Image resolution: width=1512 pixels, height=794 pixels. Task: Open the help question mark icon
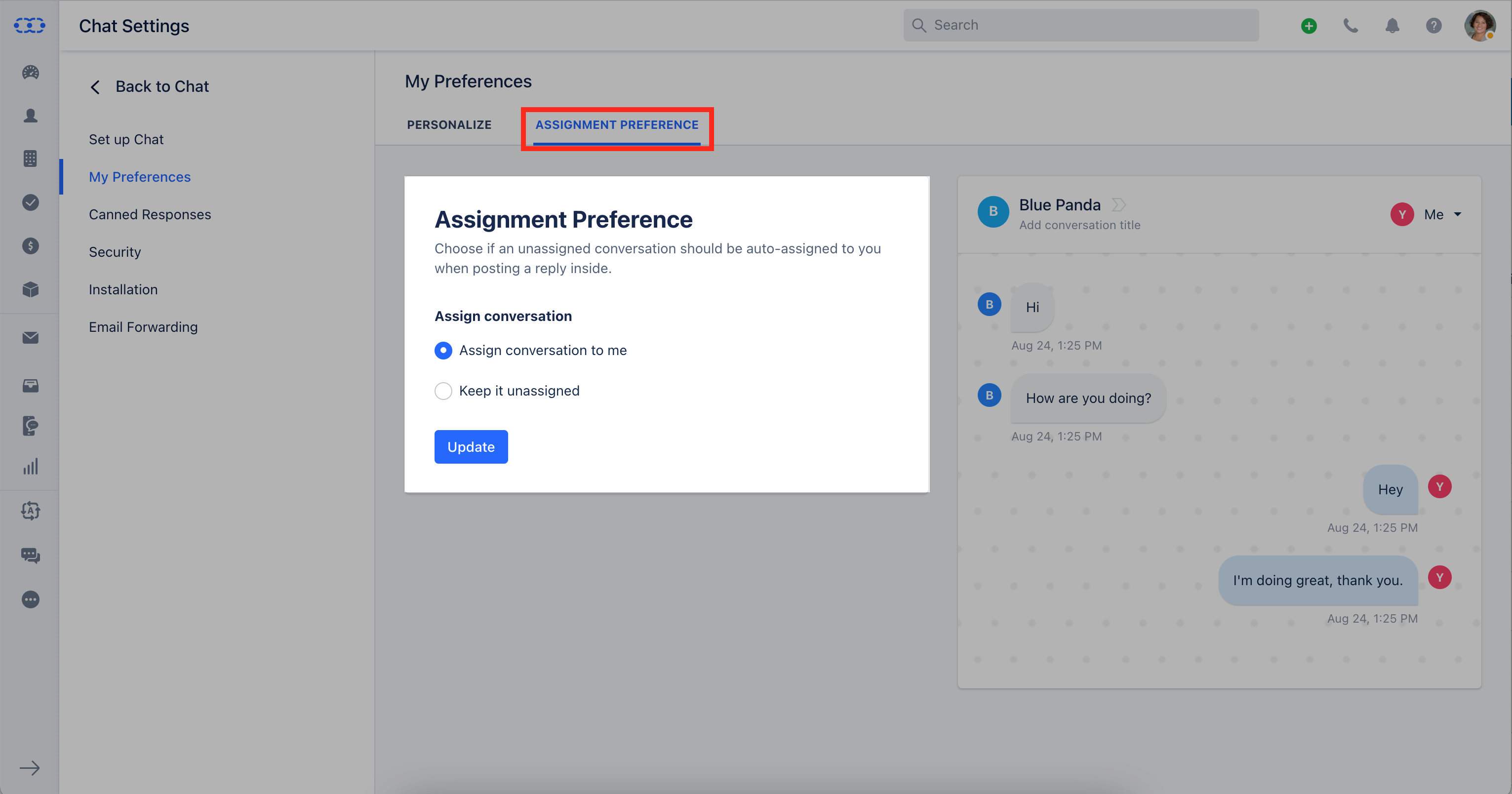click(x=1434, y=26)
